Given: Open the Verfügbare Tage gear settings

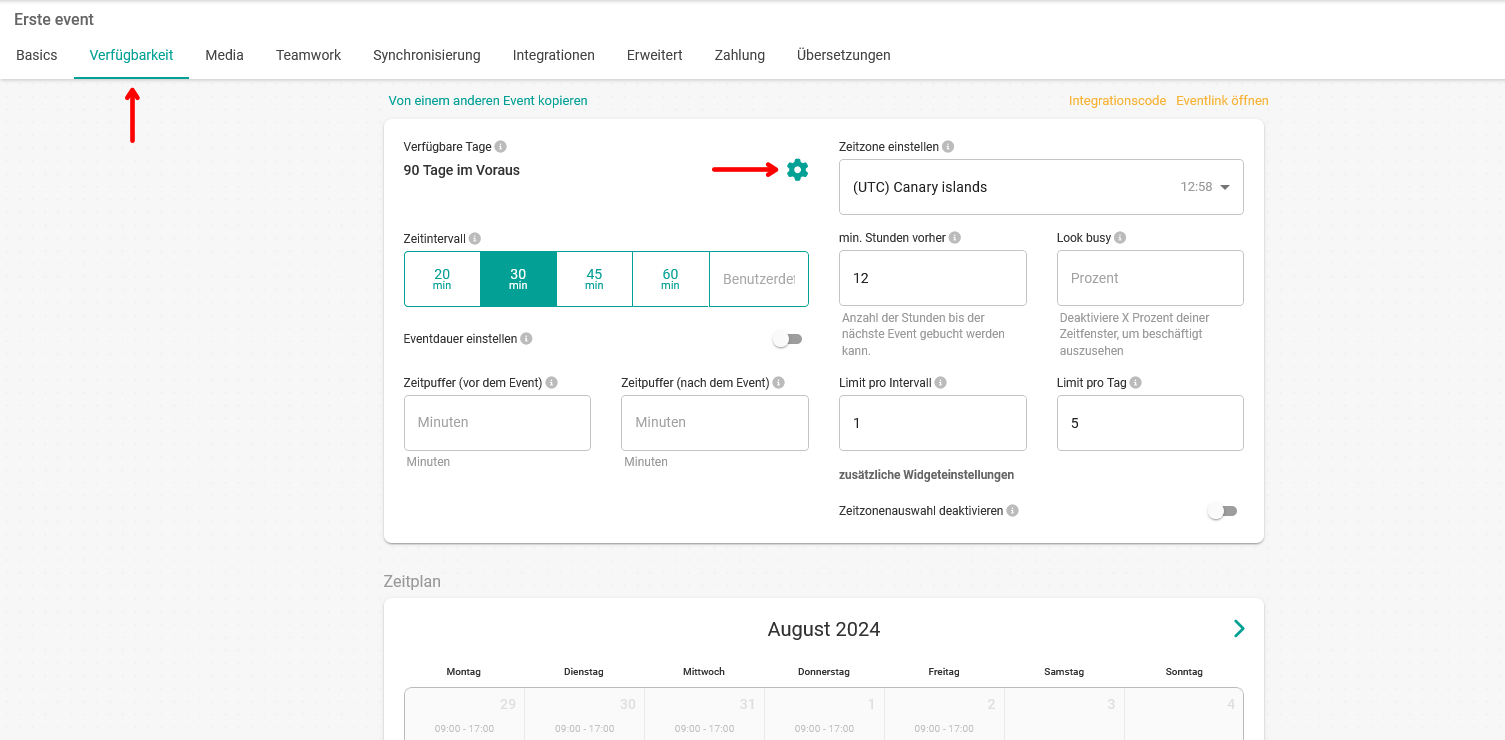Looking at the screenshot, I should [x=797, y=170].
